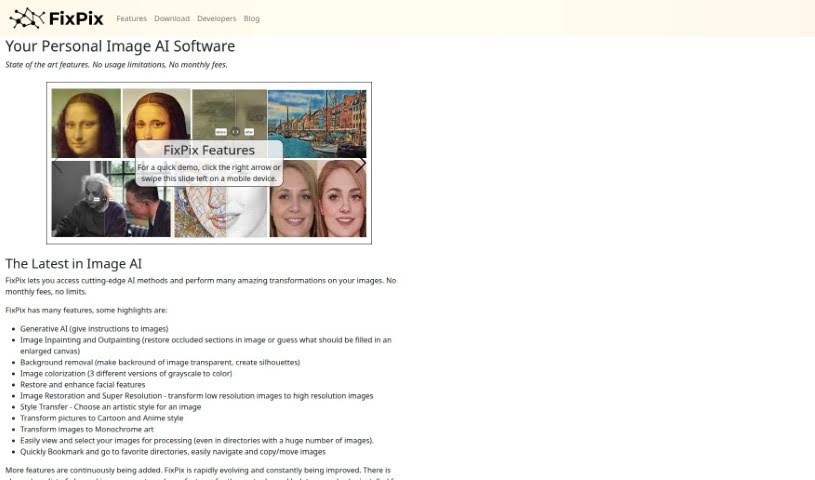The height and width of the screenshot is (480, 815).
Task: Click the Image colorization bullet item
Action: [126, 373]
